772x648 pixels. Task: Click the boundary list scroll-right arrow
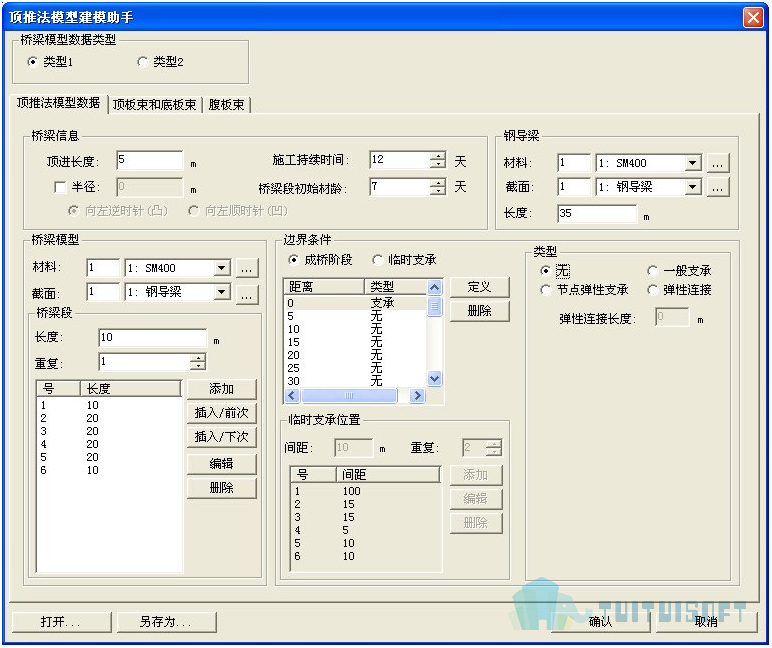pos(418,395)
